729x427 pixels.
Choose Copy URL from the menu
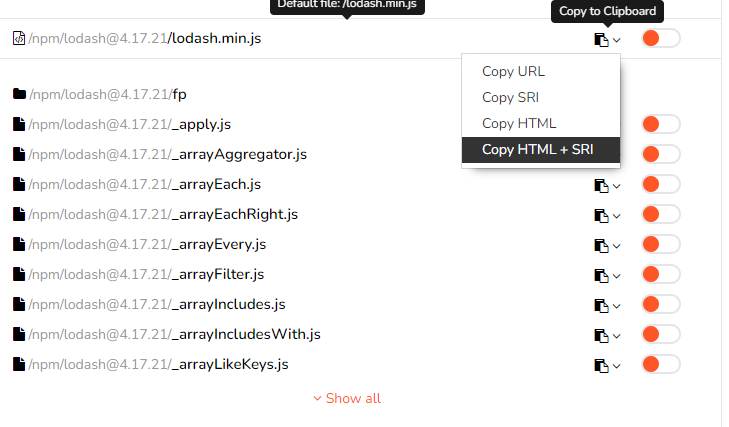pos(541,71)
